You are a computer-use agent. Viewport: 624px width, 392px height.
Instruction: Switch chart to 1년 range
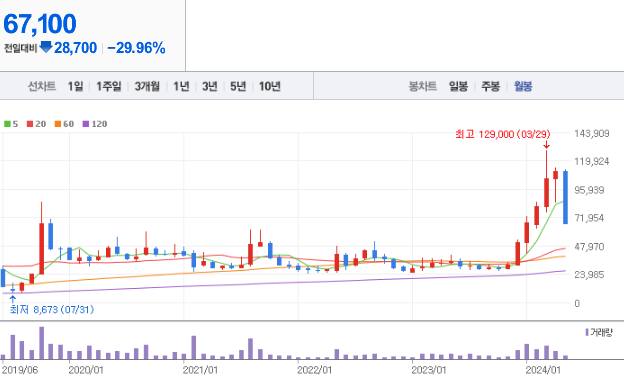pyautogui.click(x=181, y=86)
